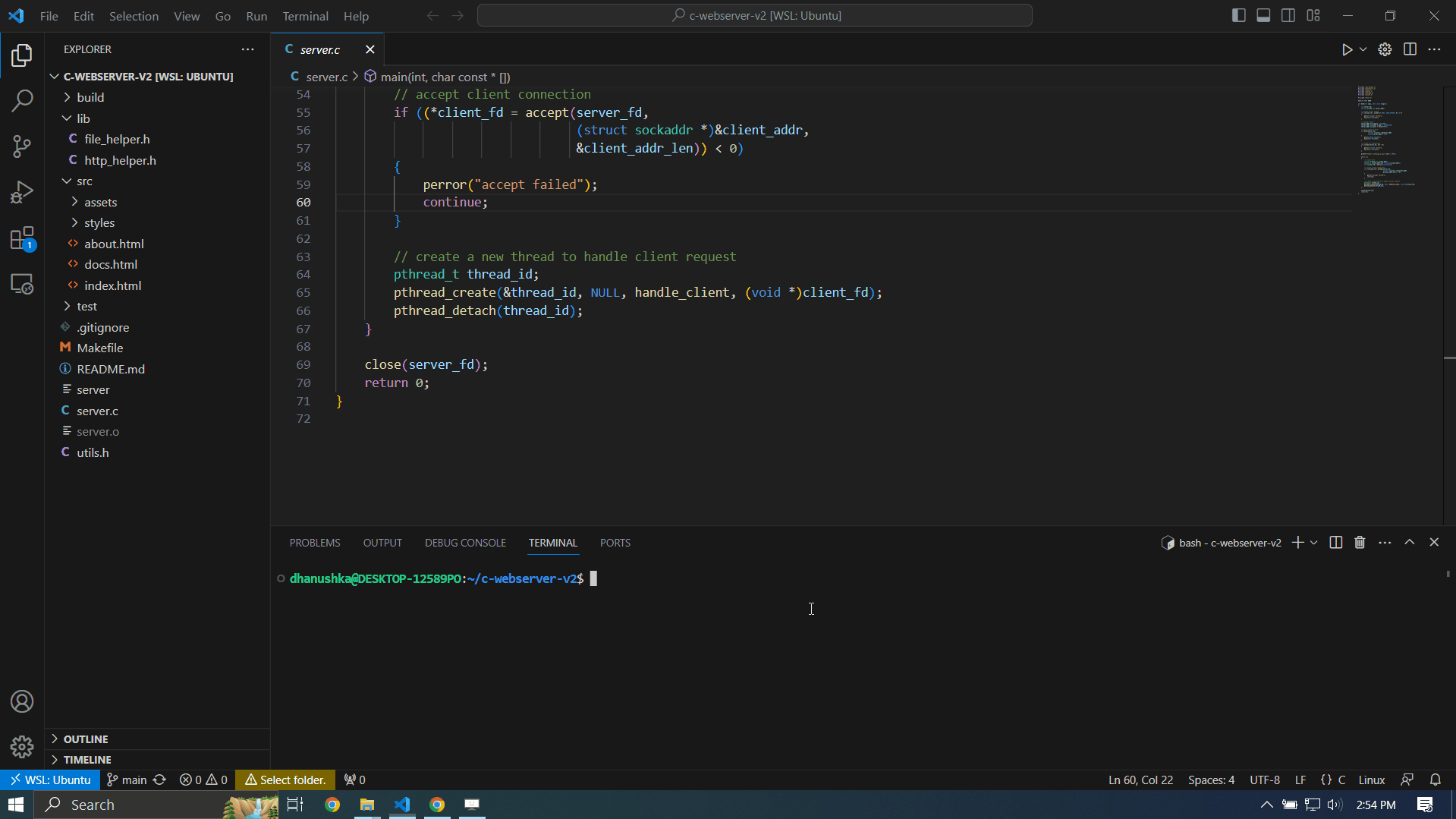Open launch profile dropdown next to plus
1456x819 pixels.
[1314, 543]
